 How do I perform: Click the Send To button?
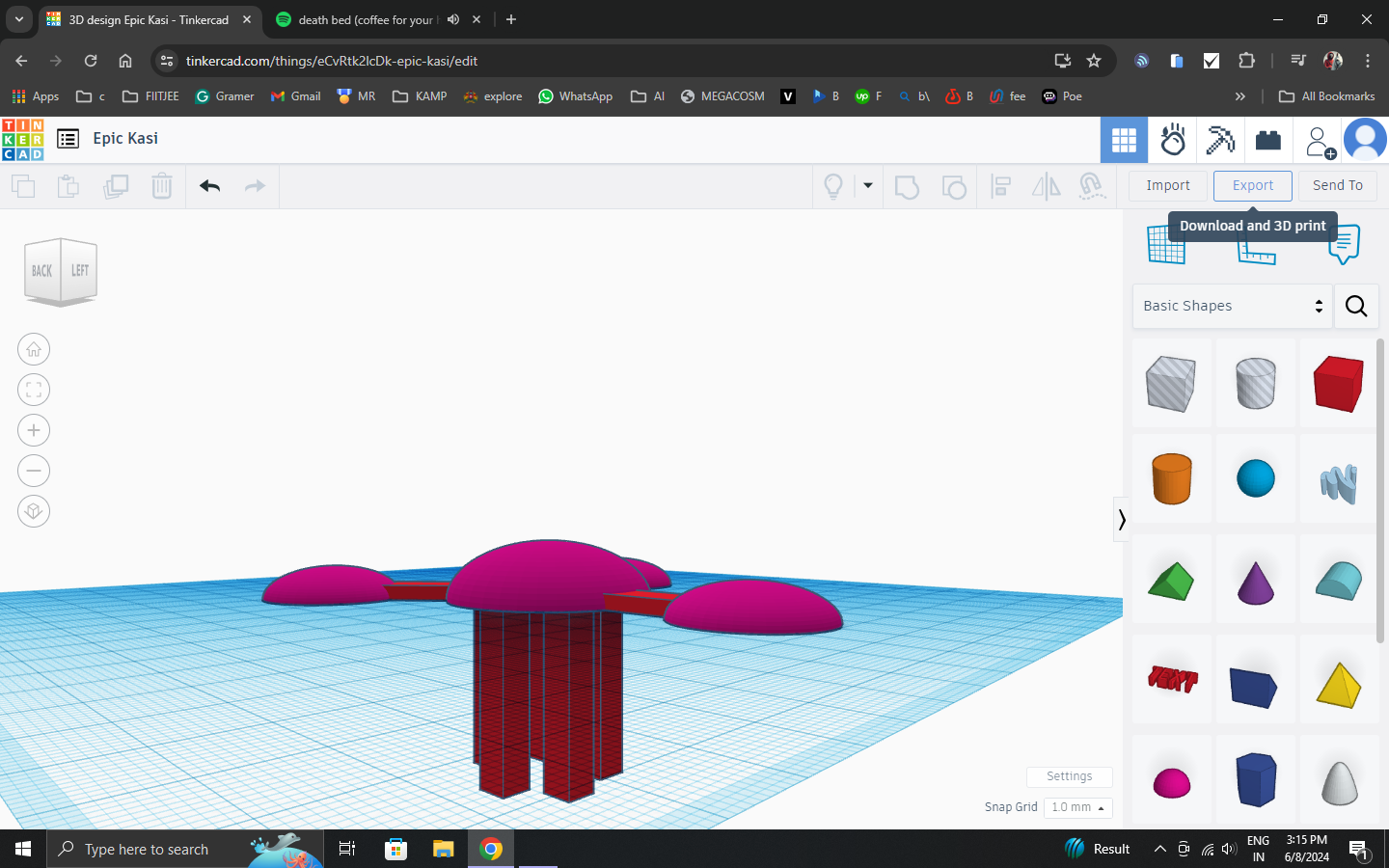point(1338,185)
